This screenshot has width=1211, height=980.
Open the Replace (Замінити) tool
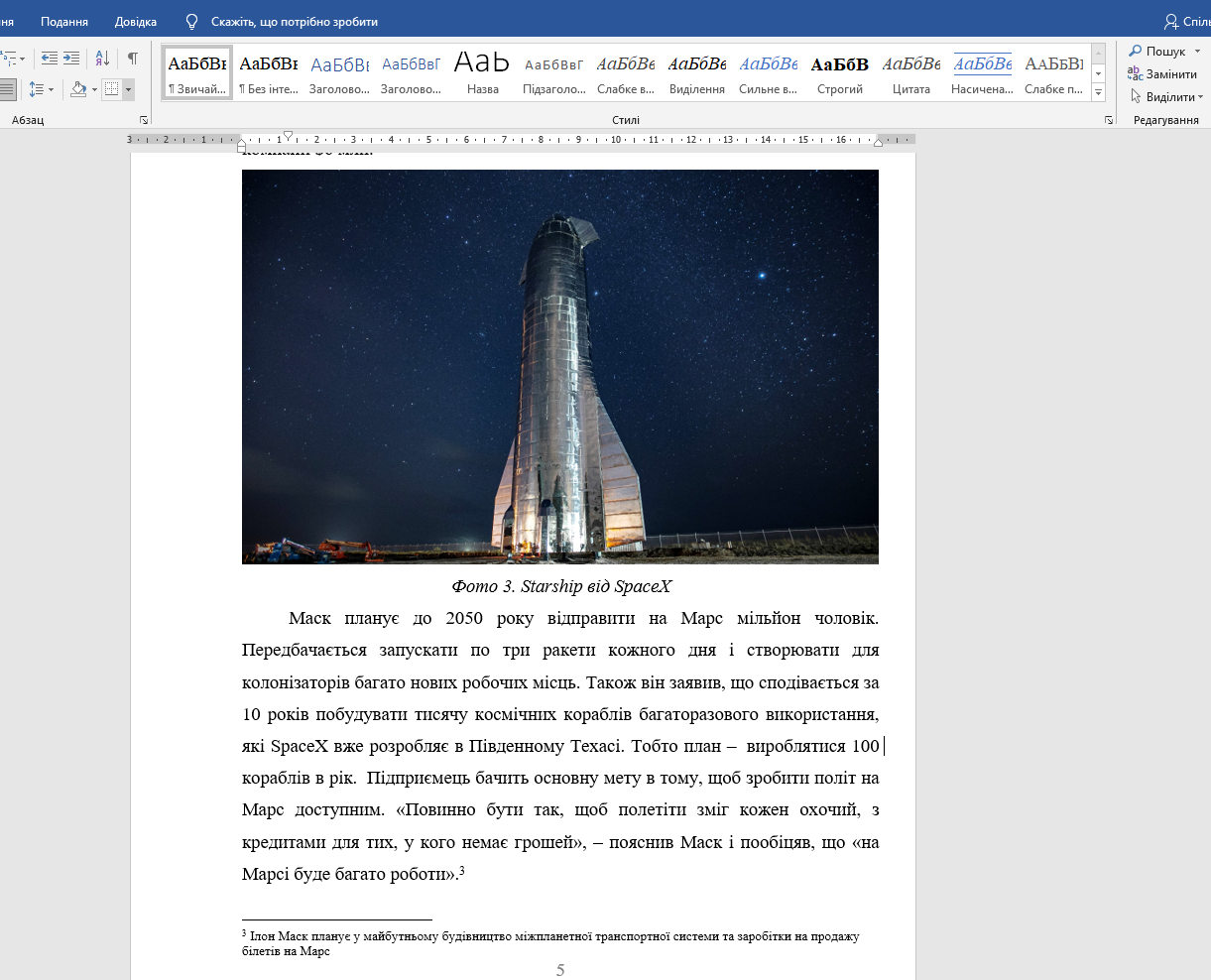click(1162, 74)
